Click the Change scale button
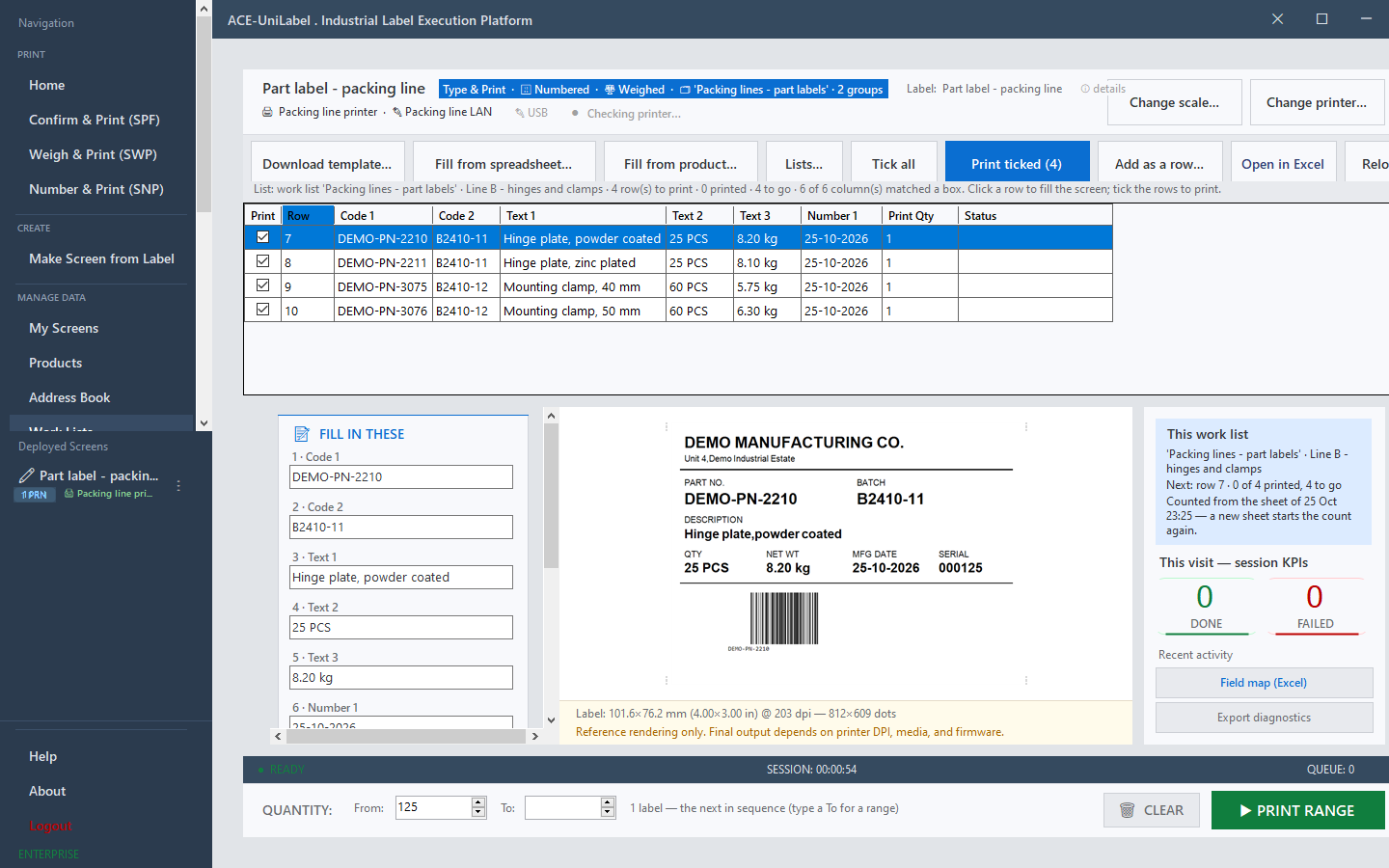Screen dimensions: 1389x868 pos(1174,102)
